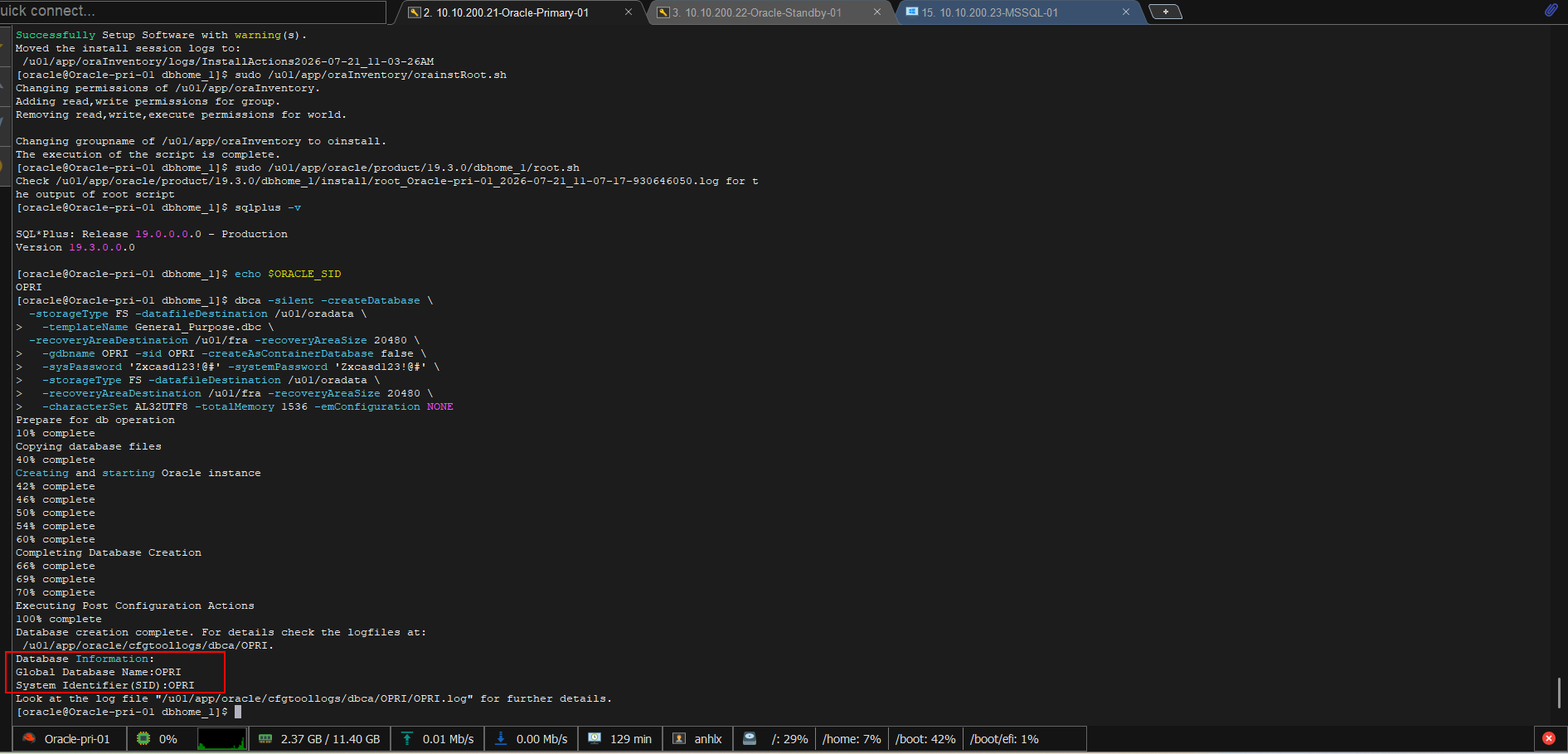Close the Oracle-Primary-01 session tab
1568x754 pixels.
(629, 12)
